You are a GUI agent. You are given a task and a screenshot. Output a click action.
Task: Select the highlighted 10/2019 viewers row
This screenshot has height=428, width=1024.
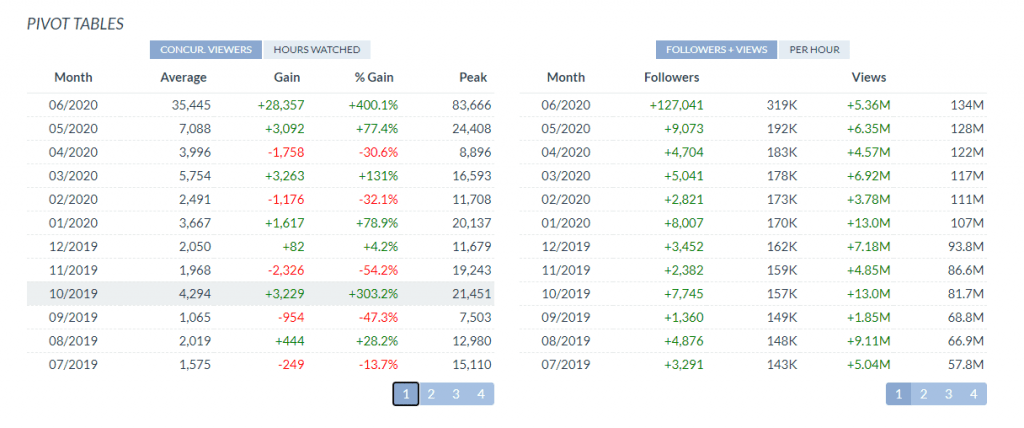(x=260, y=291)
